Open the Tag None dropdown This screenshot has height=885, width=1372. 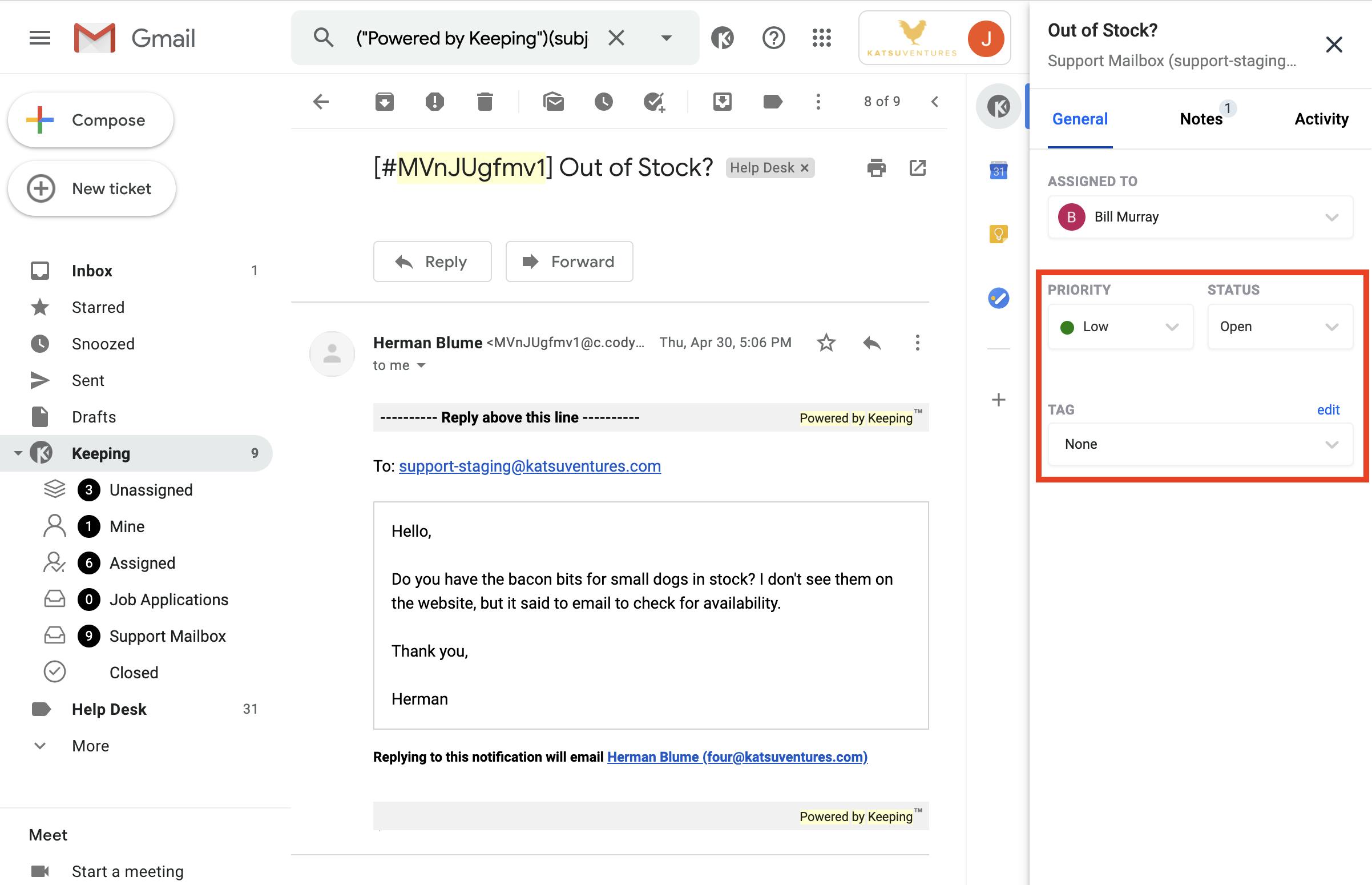[x=1200, y=444]
